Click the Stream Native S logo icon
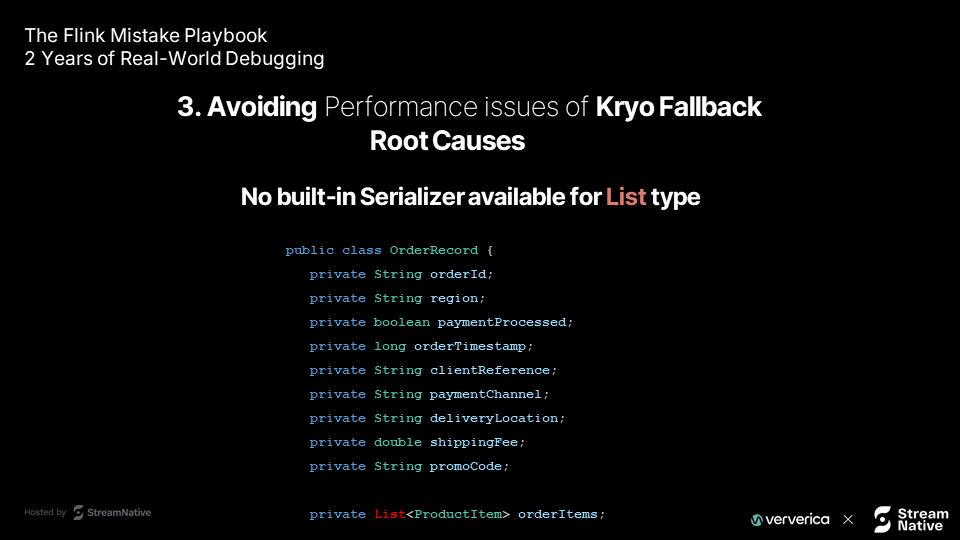 click(x=882, y=519)
